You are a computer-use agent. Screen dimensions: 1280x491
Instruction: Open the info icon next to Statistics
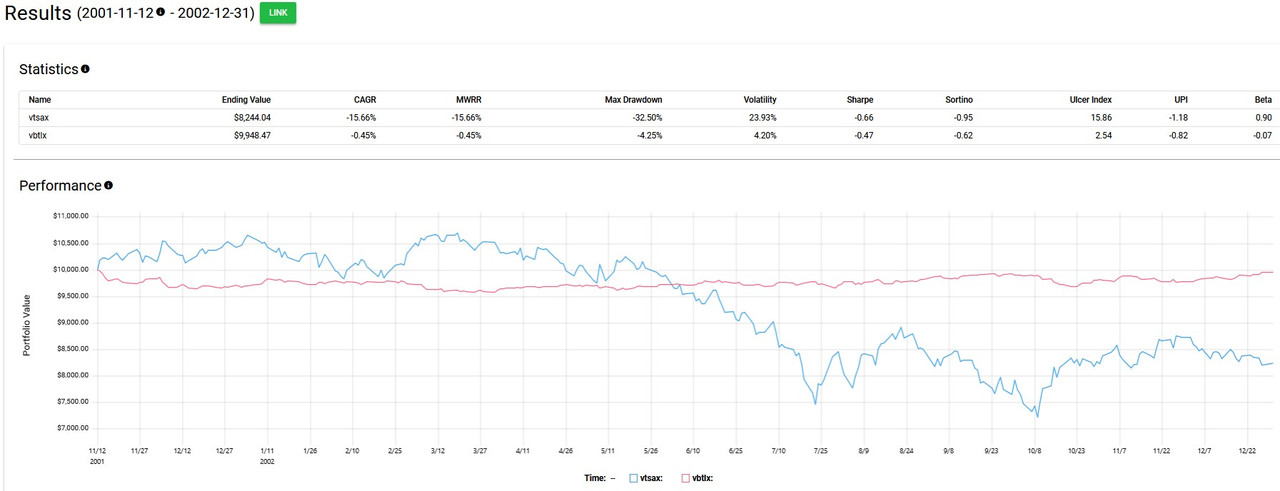85,69
